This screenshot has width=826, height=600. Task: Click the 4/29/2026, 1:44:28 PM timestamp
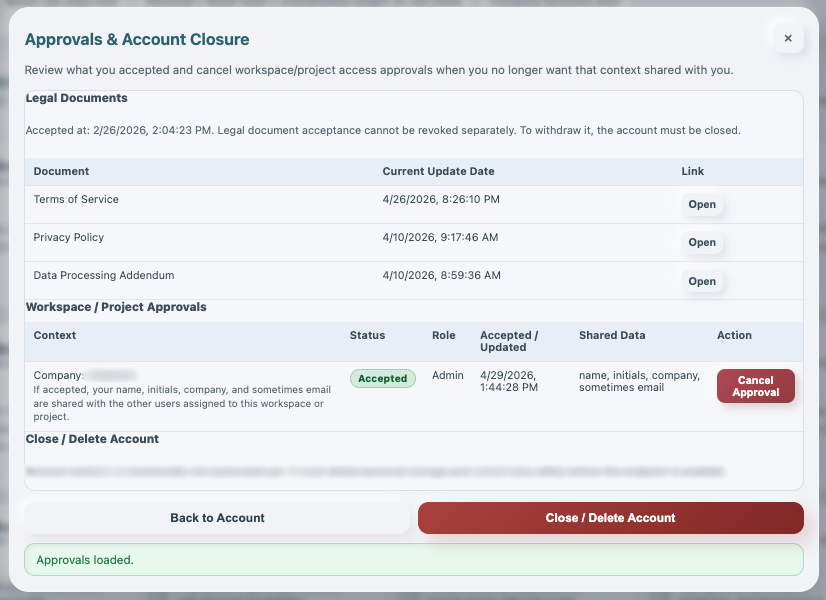pyautogui.click(x=509, y=381)
